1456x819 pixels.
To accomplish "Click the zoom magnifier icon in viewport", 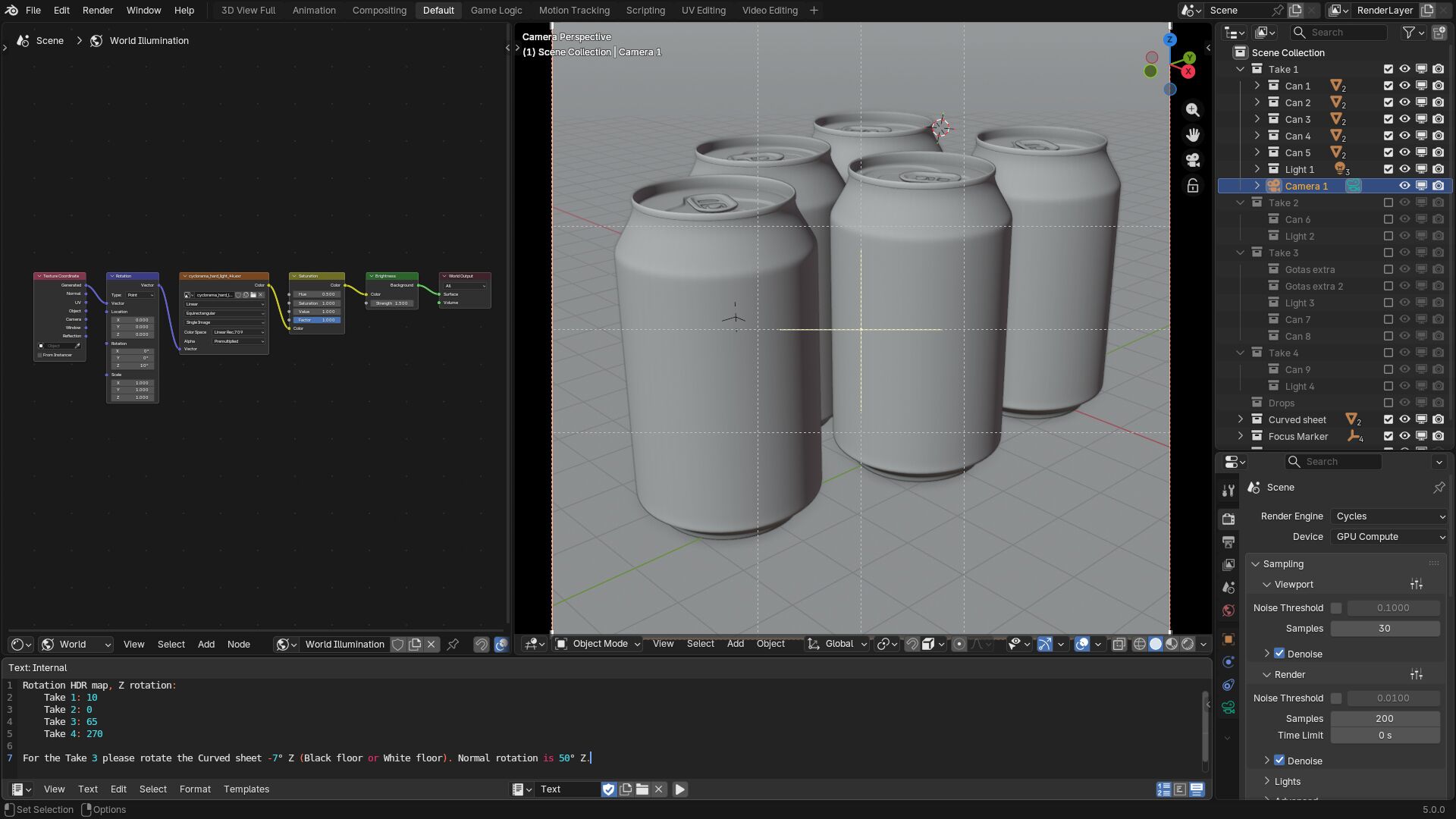I will point(1193,110).
